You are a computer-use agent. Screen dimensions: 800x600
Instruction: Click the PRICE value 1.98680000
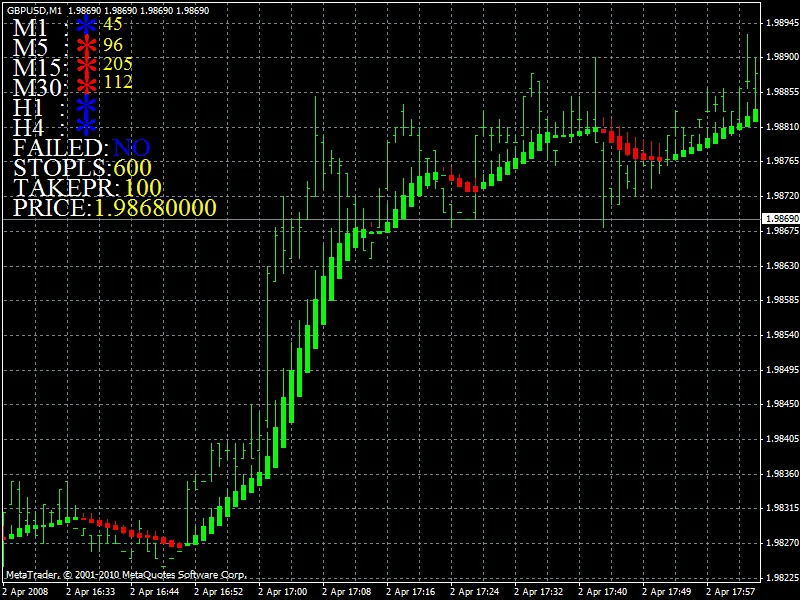coord(154,208)
